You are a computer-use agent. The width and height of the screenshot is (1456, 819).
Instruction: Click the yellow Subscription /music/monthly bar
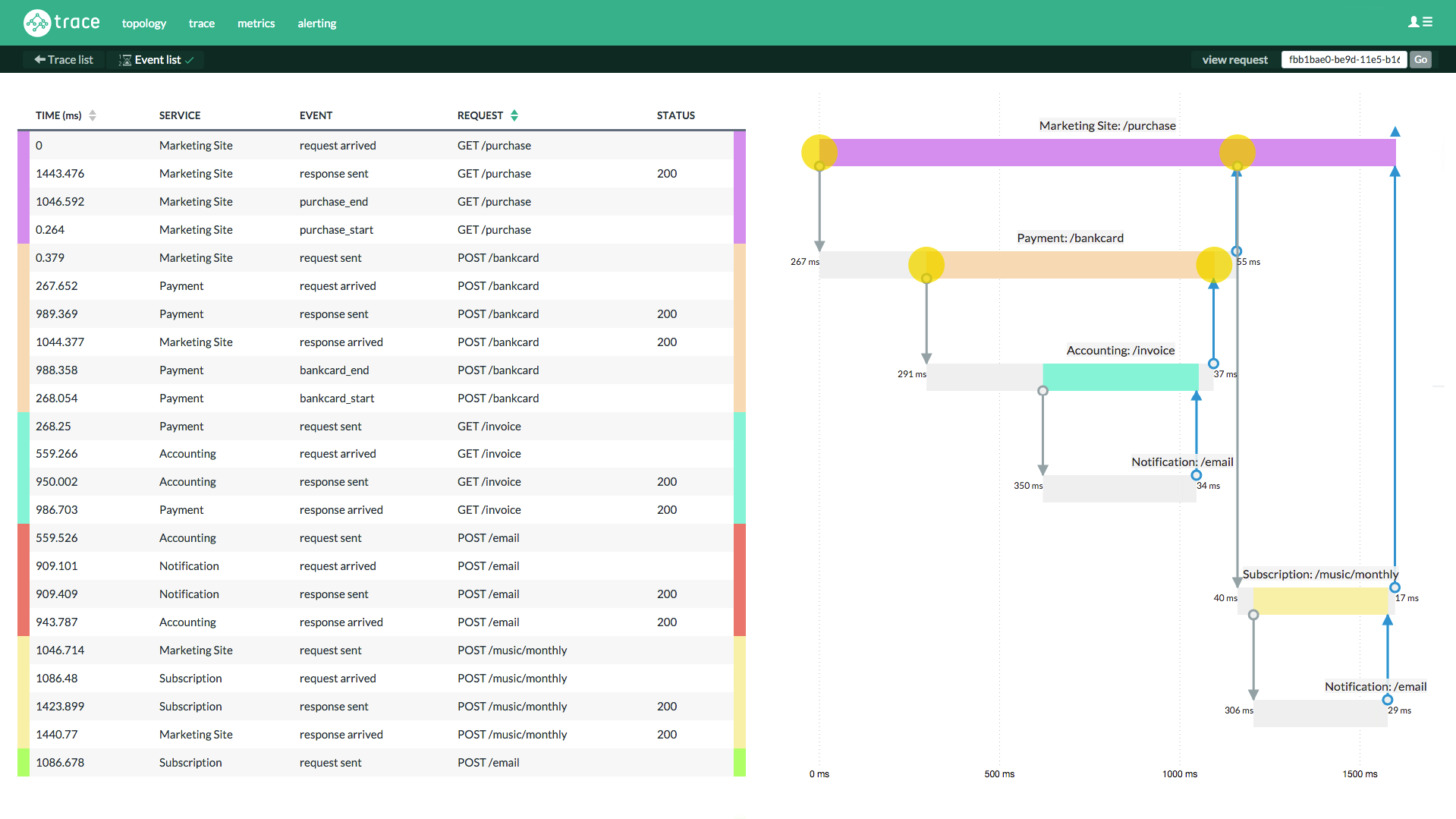[x=1320, y=601]
